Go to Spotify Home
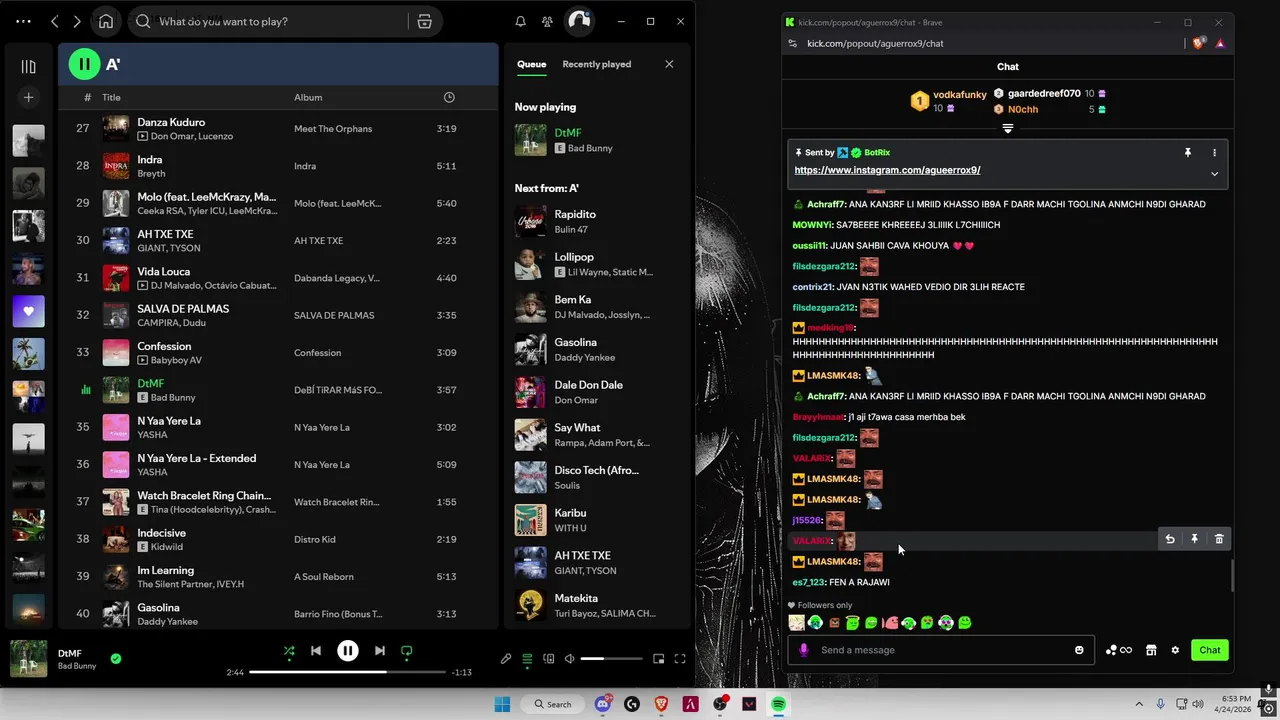Screen dimensions: 1280x720 point(106,21)
